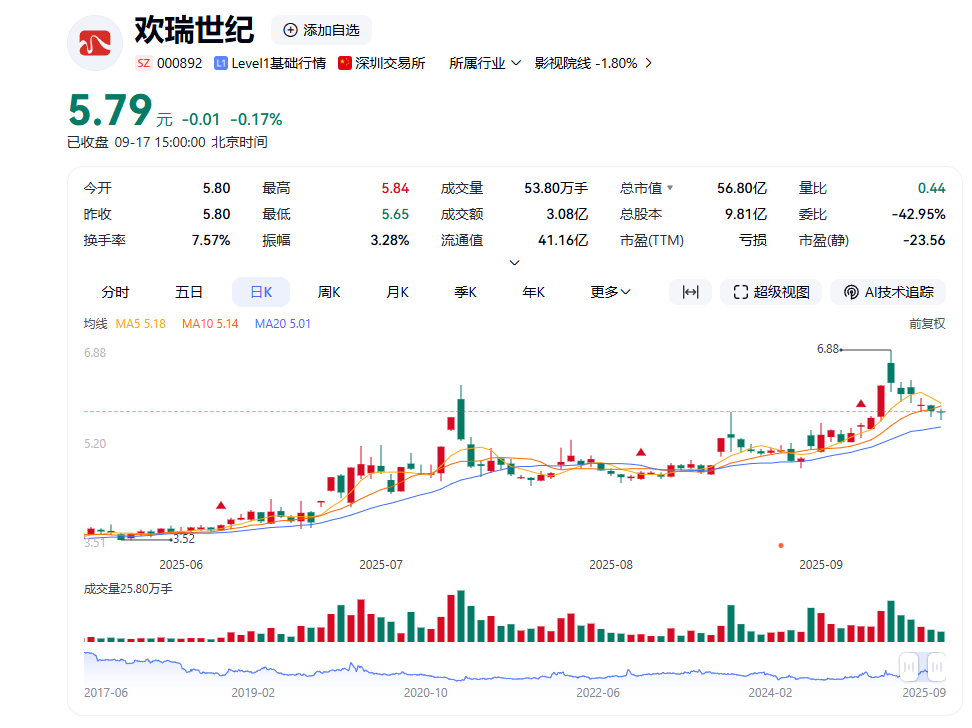Switch to the 年K chart tab

[534, 292]
